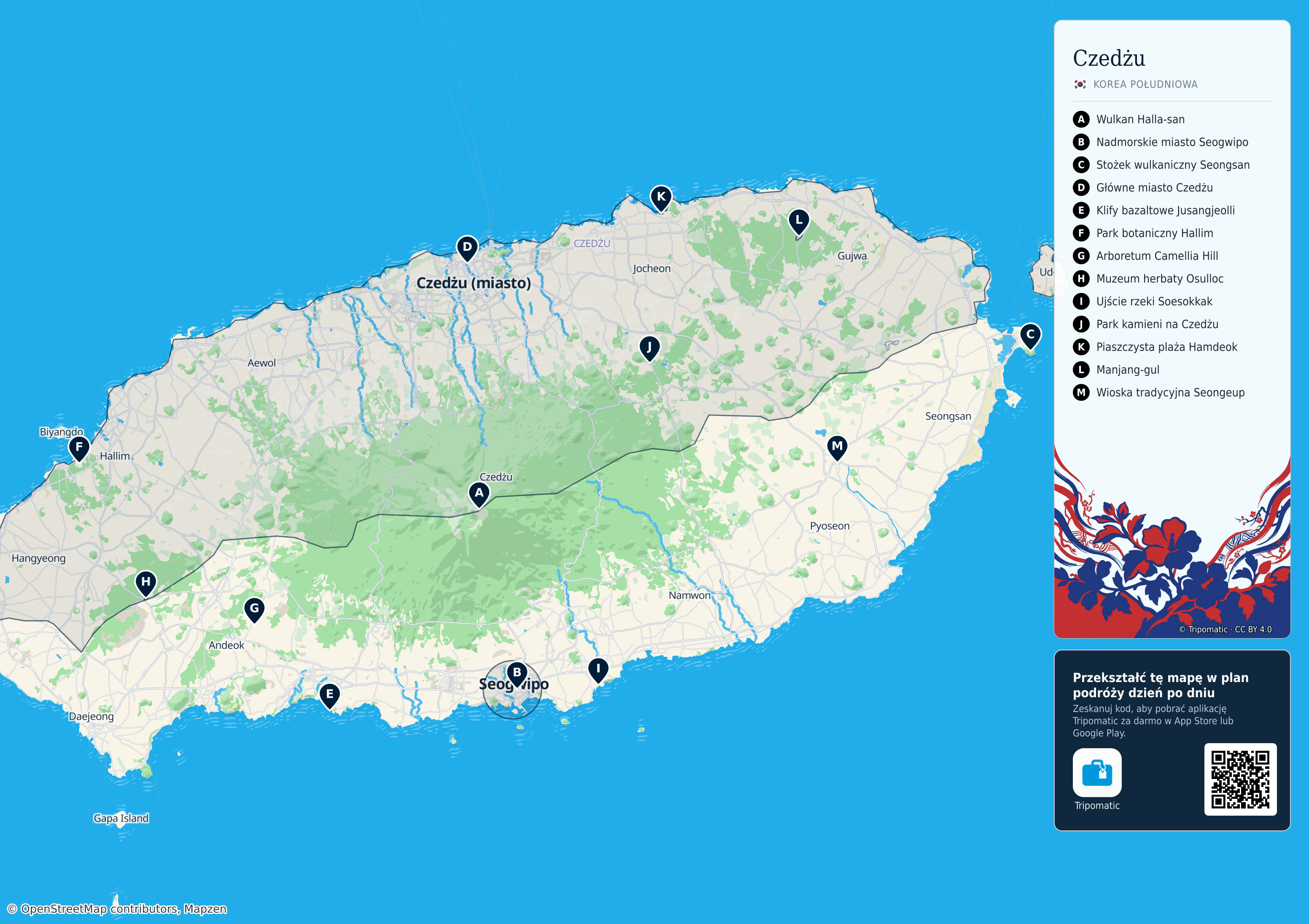Select map pin L near Gujwa
Viewport: 1309px width, 924px height.
798,222
